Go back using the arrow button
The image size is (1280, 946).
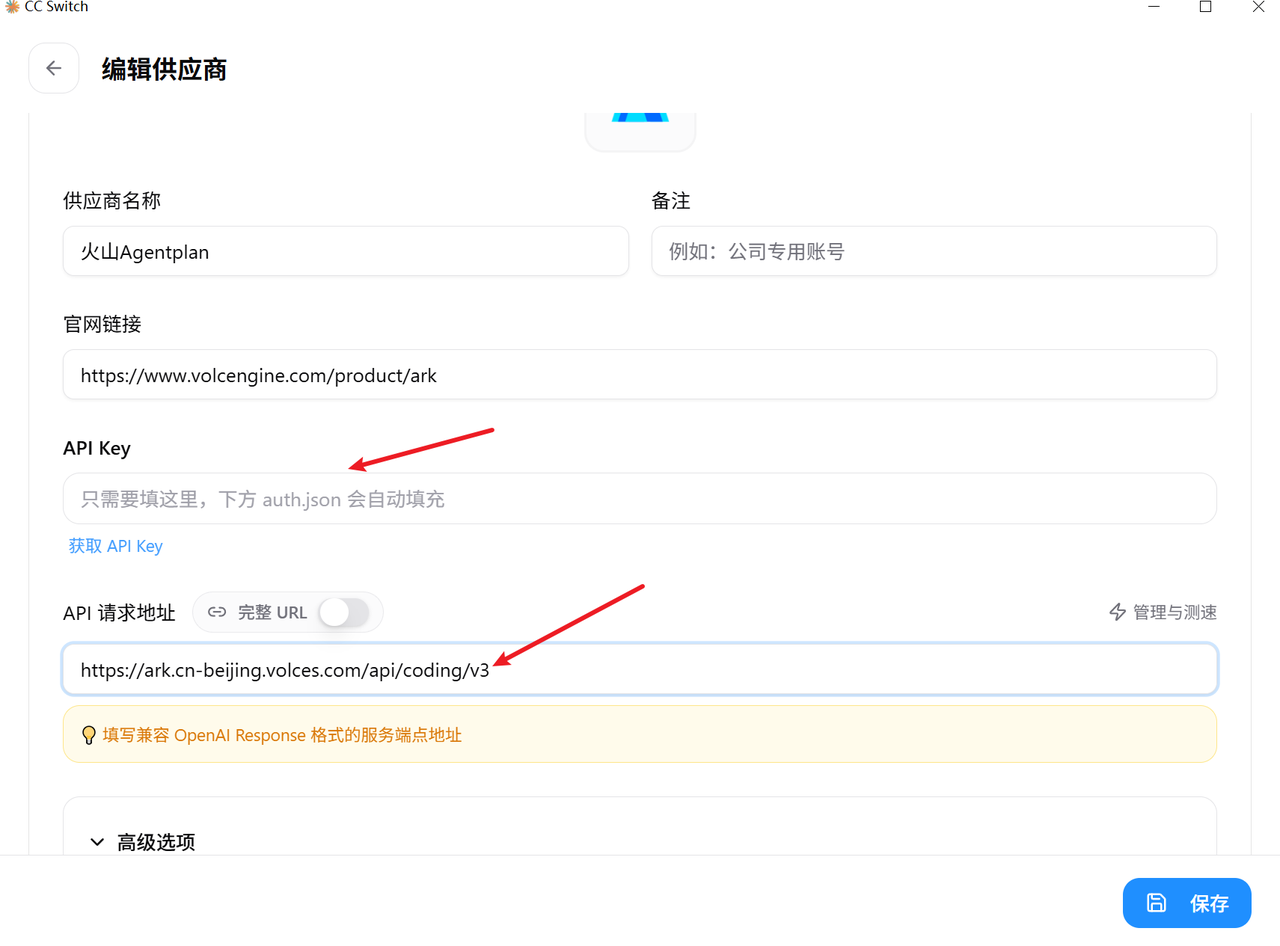point(54,68)
